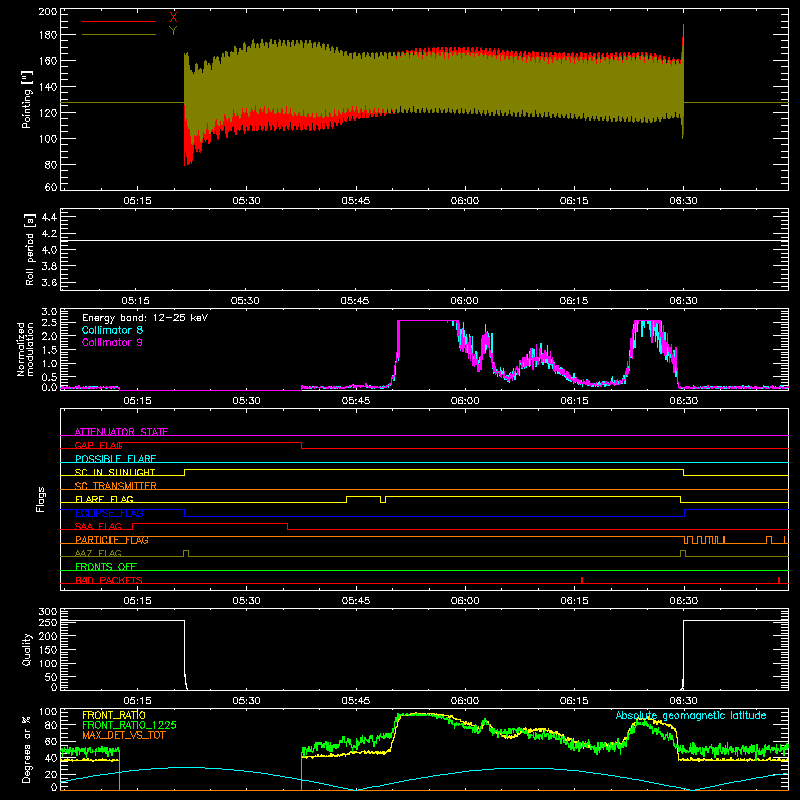Click the BAD_PACKETS flag label
800x800 pixels.
[109, 580]
